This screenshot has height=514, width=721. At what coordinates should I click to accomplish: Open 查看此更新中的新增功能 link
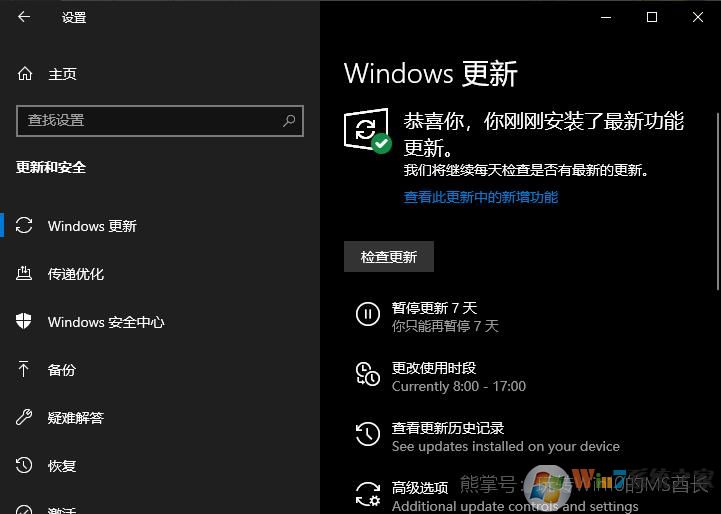coord(481,197)
